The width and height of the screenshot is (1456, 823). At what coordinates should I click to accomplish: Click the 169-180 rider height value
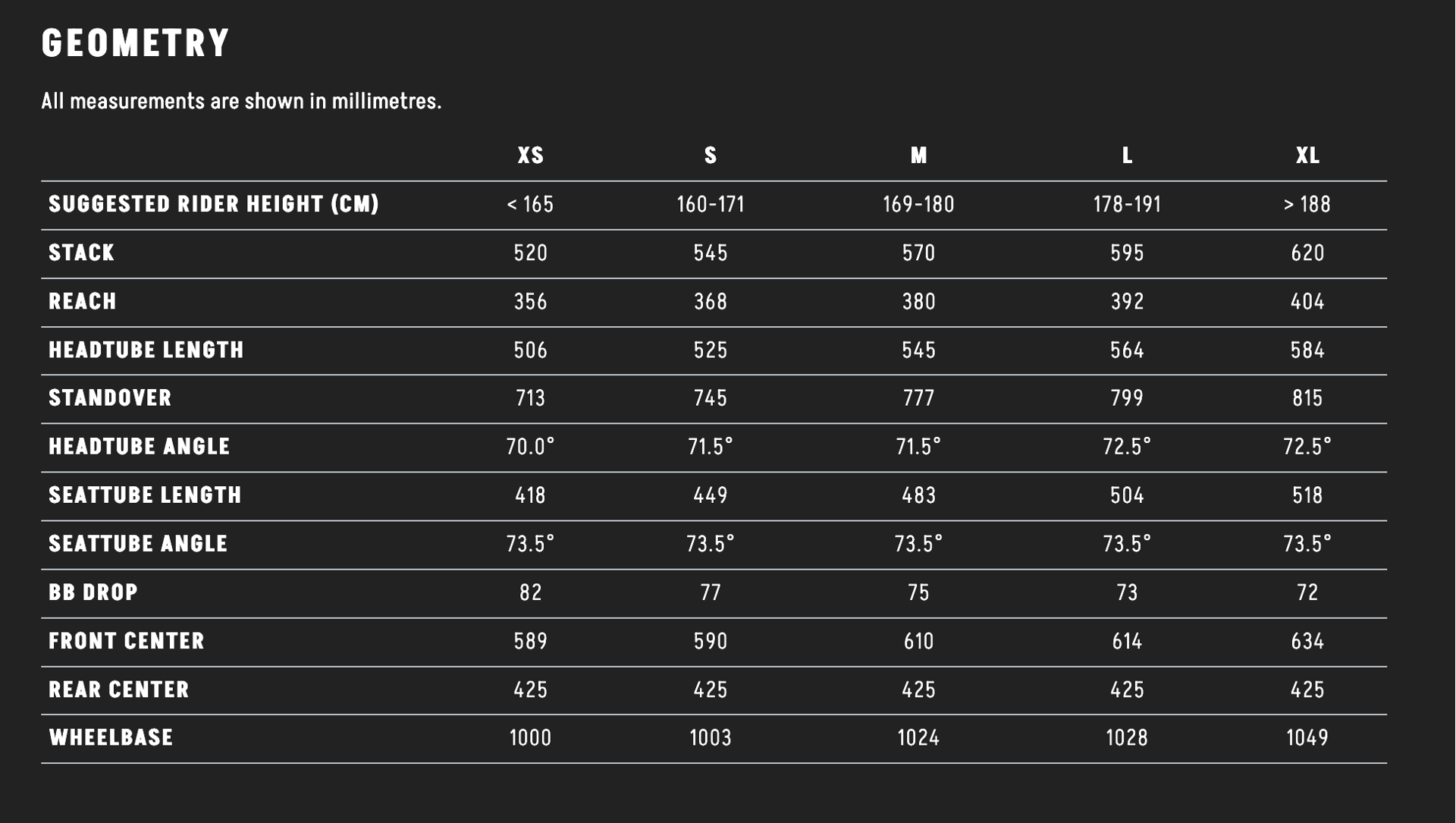(x=918, y=204)
